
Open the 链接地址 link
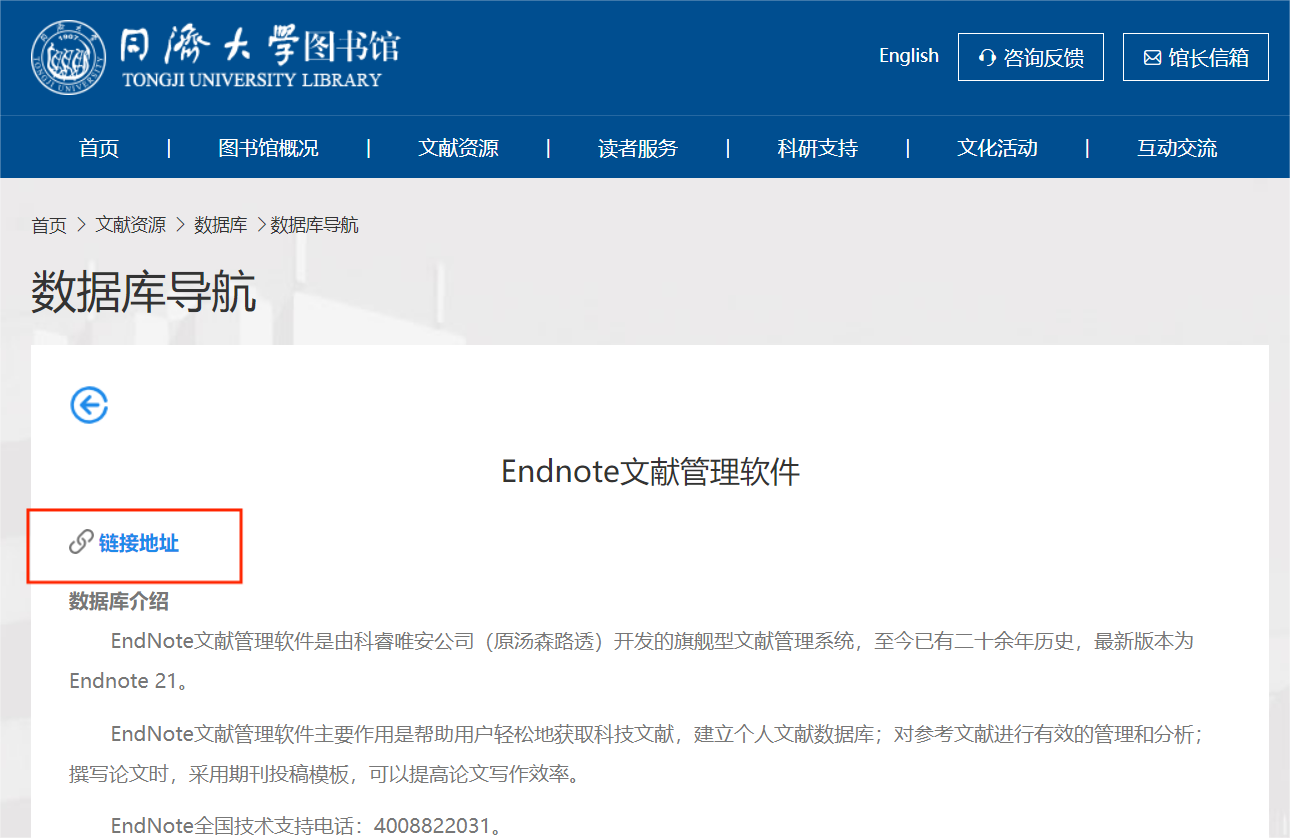(x=139, y=543)
